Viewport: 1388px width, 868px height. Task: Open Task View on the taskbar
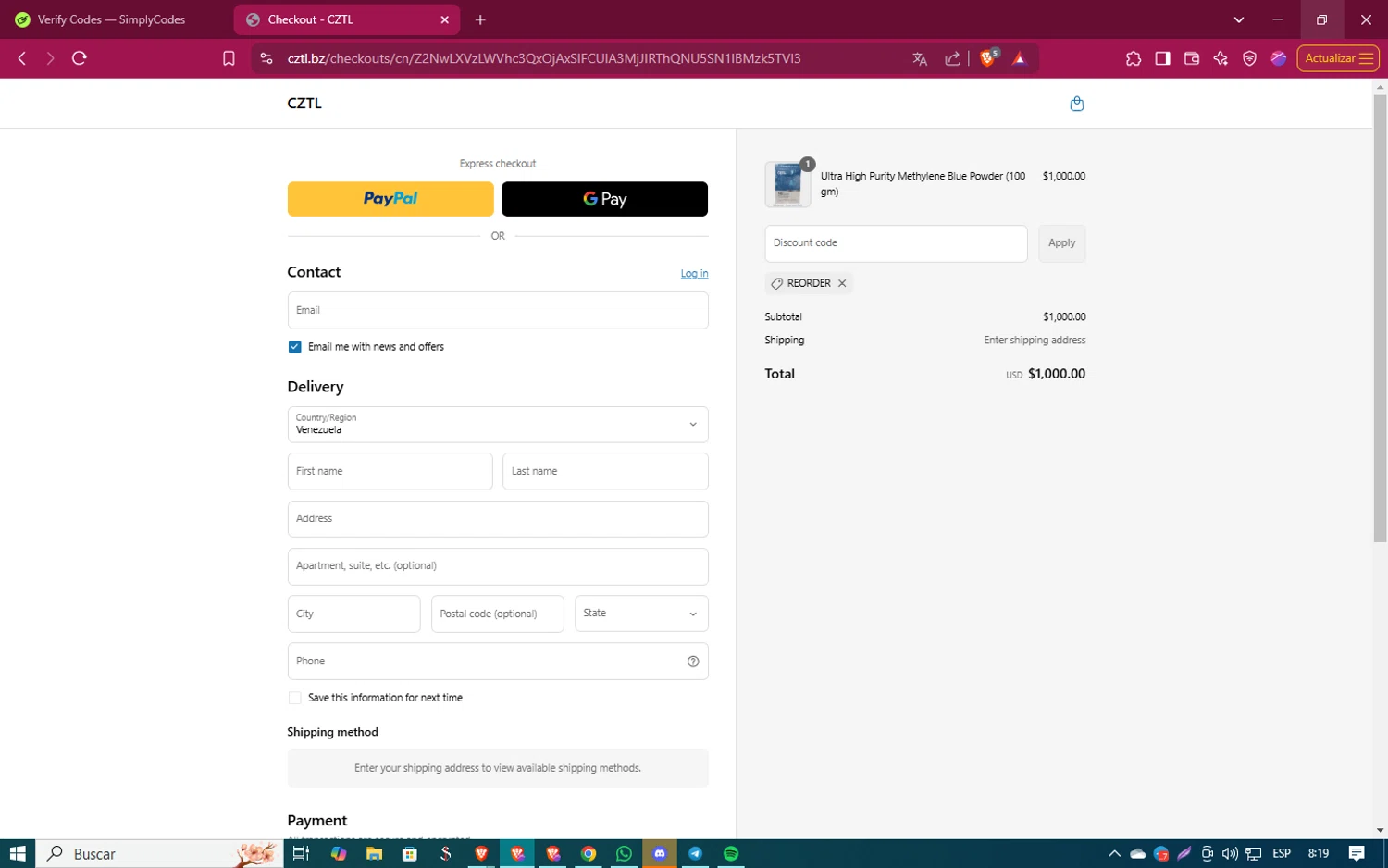click(301, 853)
